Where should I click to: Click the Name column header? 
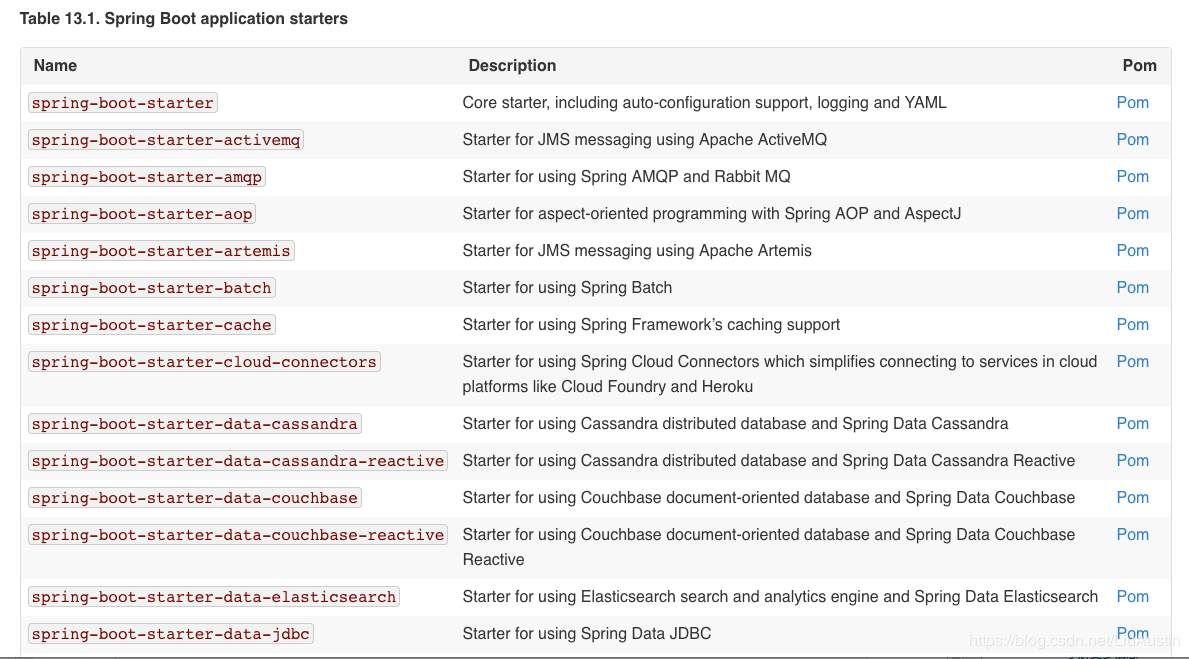click(55, 66)
